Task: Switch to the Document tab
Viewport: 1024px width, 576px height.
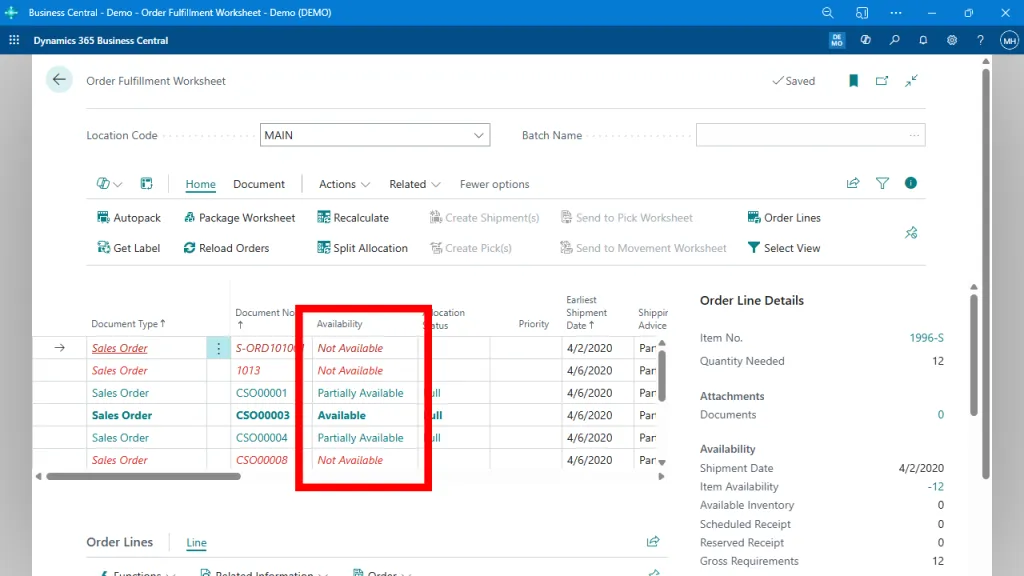Action: [x=259, y=184]
